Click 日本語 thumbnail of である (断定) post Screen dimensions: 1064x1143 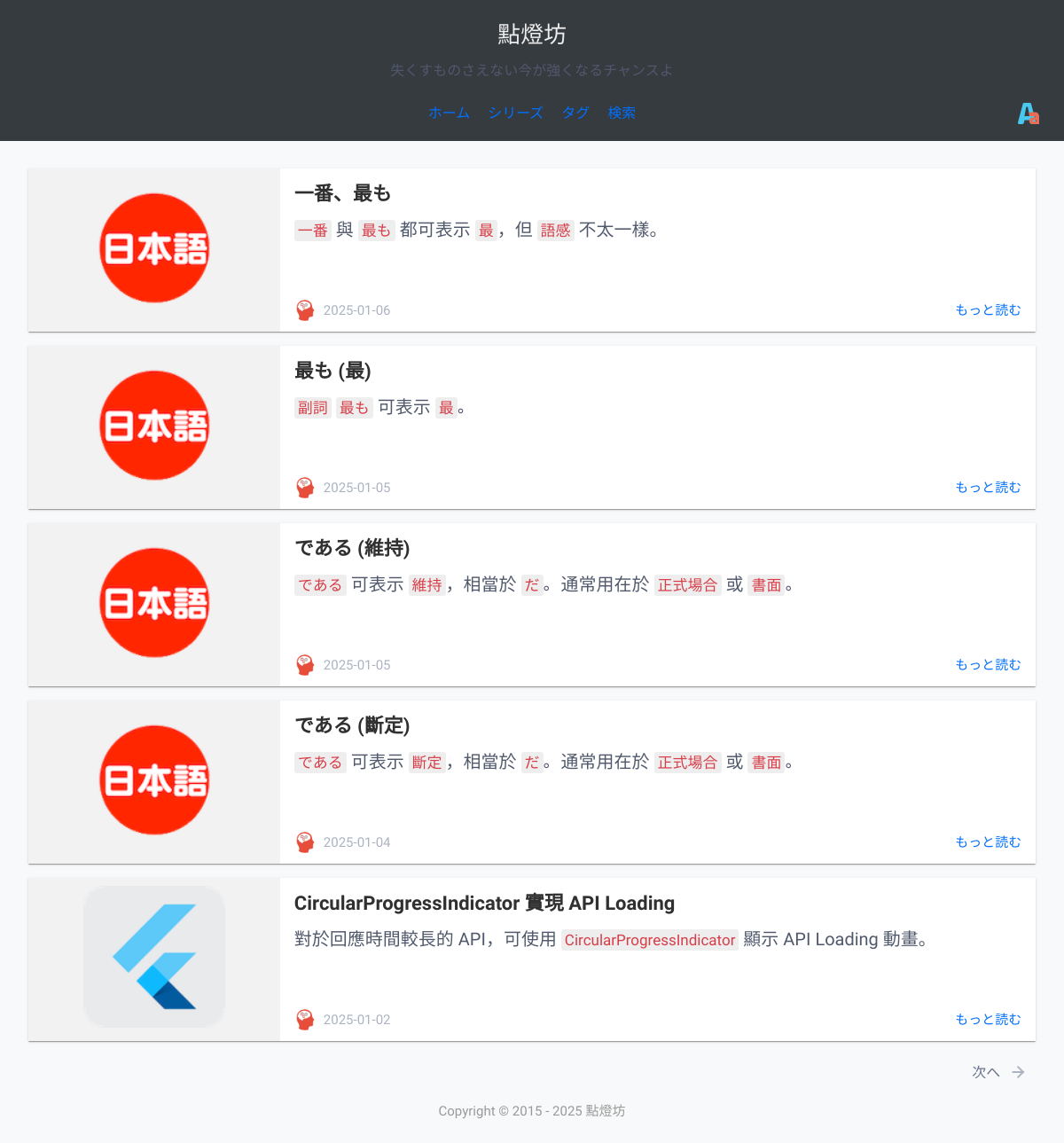pyautogui.click(x=154, y=780)
